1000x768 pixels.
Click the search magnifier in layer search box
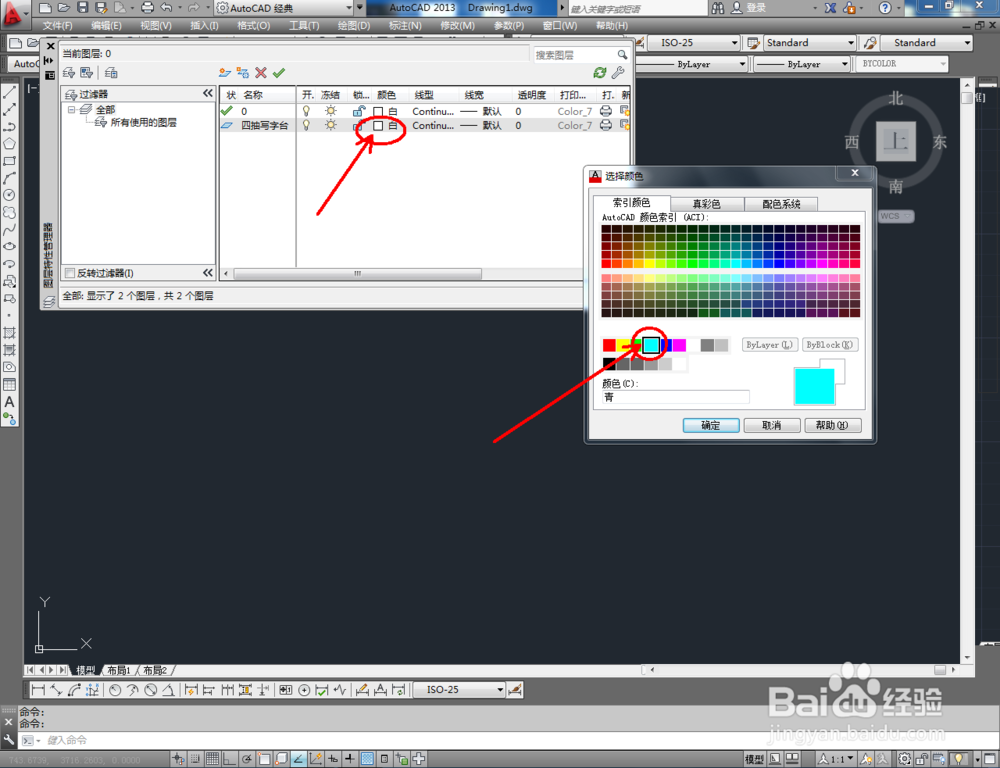pyautogui.click(x=622, y=55)
